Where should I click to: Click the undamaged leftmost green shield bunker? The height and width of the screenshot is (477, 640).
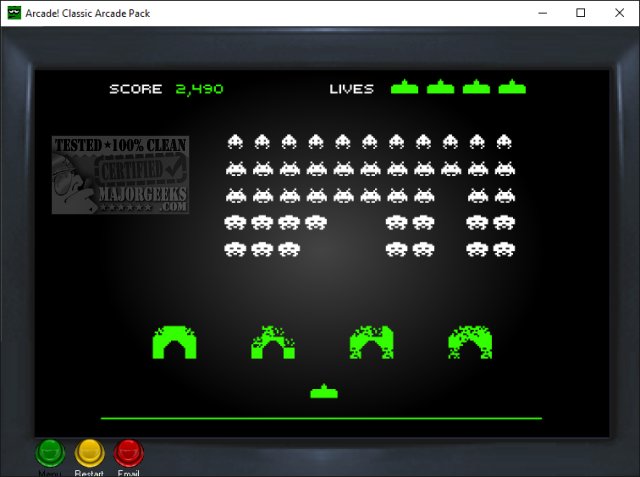click(x=174, y=342)
